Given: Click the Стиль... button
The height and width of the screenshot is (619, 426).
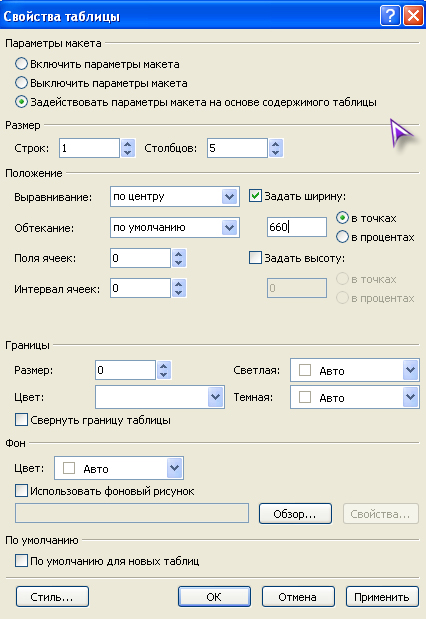Looking at the screenshot, I should pyautogui.click(x=52, y=597).
